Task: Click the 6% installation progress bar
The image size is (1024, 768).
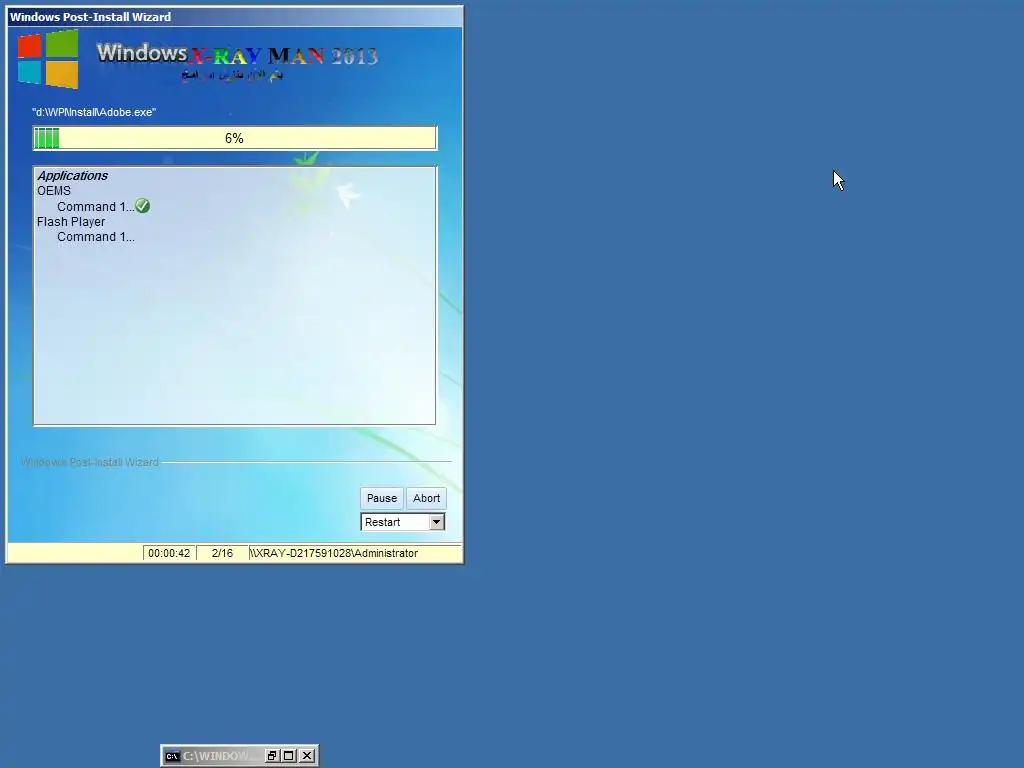Action: click(234, 138)
